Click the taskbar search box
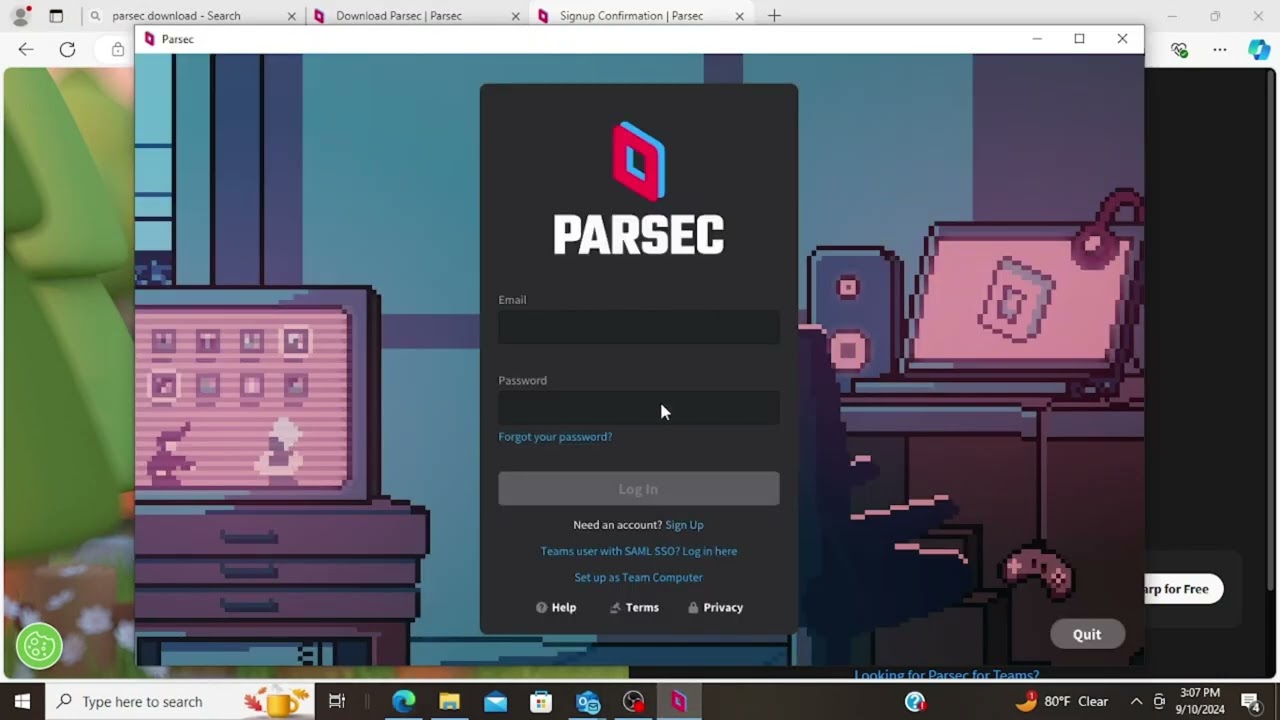This screenshot has width=1280, height=720. click(180, 702)
